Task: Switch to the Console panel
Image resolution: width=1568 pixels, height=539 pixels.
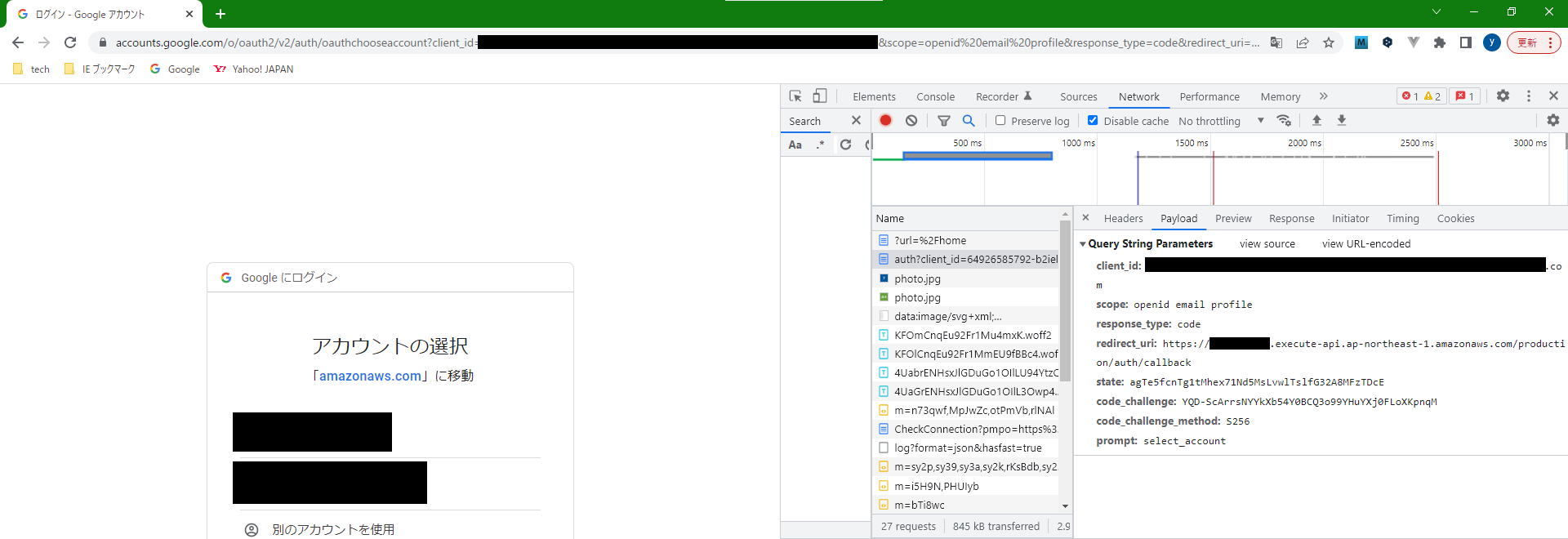Action: (x=935, y=96)
